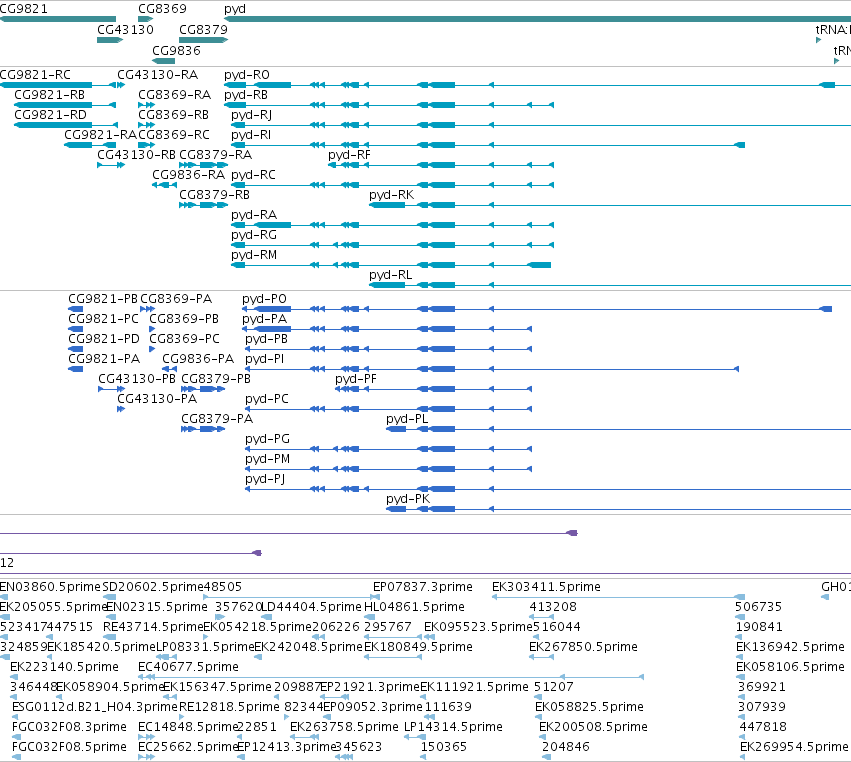Select EST EK058106.5prime
Screen dimensions: 851x762
(x=790, y=667)
